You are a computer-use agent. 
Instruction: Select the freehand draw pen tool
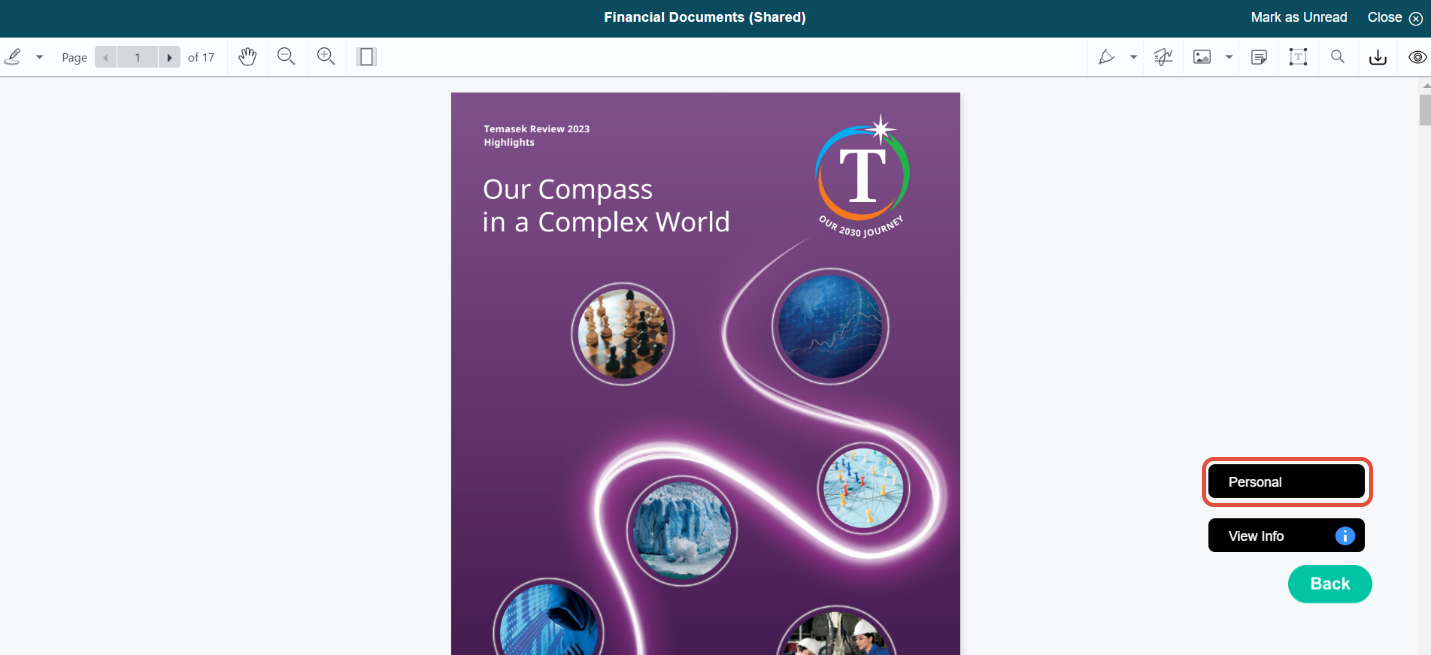click(13, 57)
